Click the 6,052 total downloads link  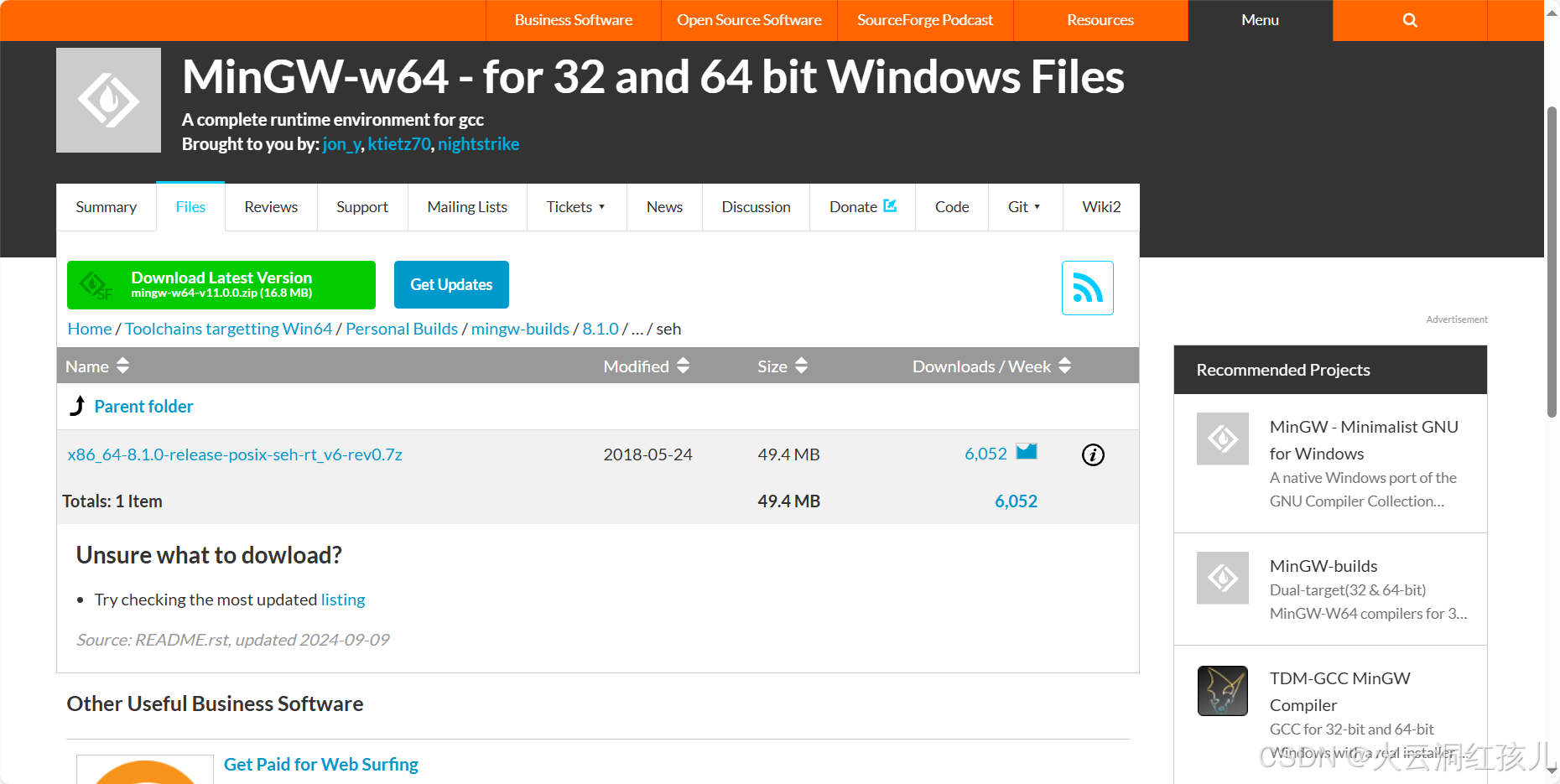(x=1016, y=501)
